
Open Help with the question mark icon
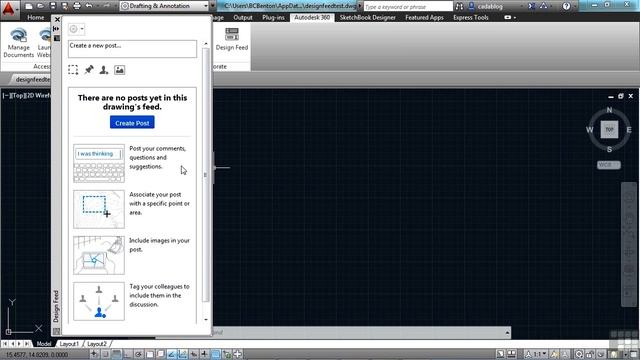tap(566, 6)
